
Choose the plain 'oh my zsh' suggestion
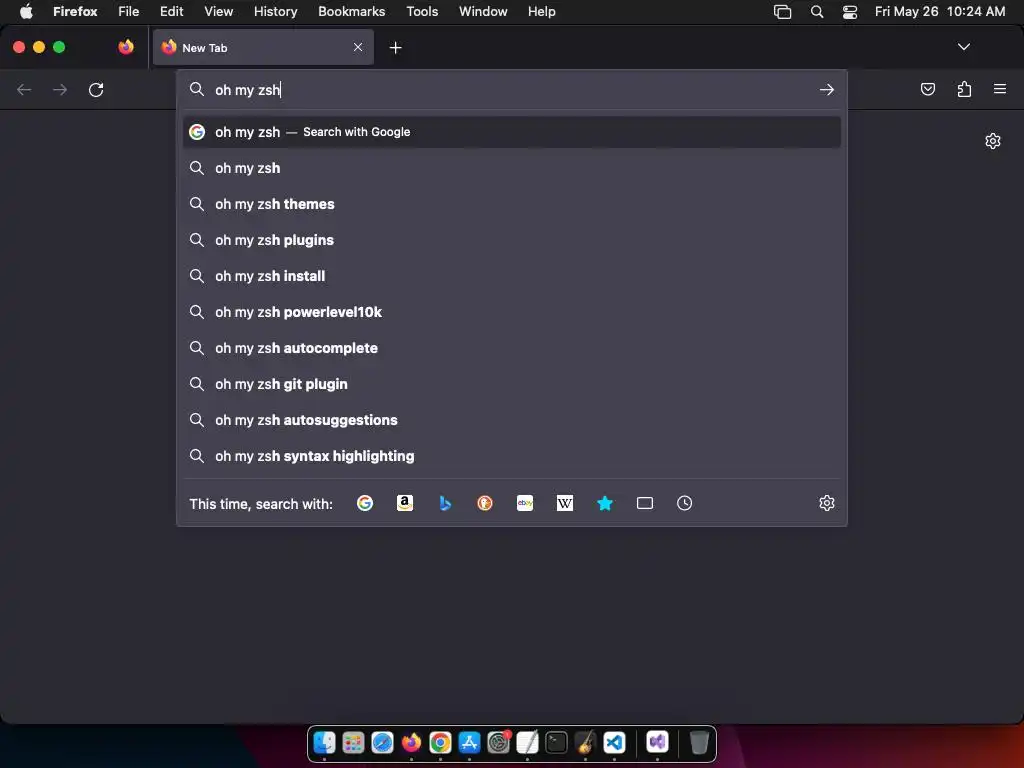(511, 168)
